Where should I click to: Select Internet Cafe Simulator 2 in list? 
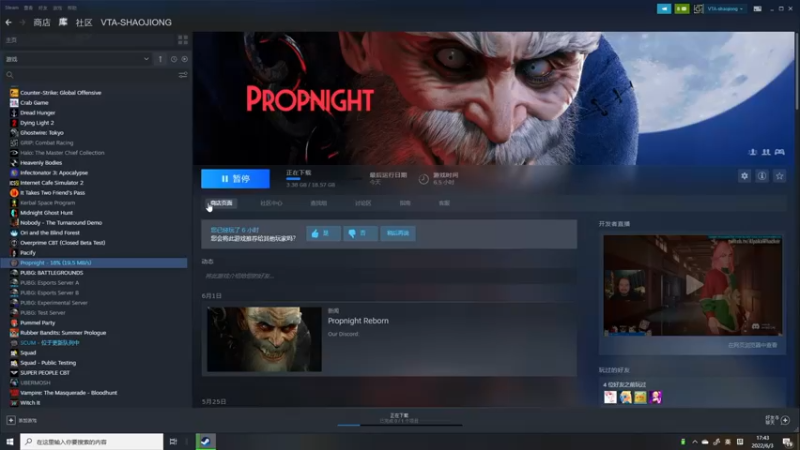tap(52, 183)
